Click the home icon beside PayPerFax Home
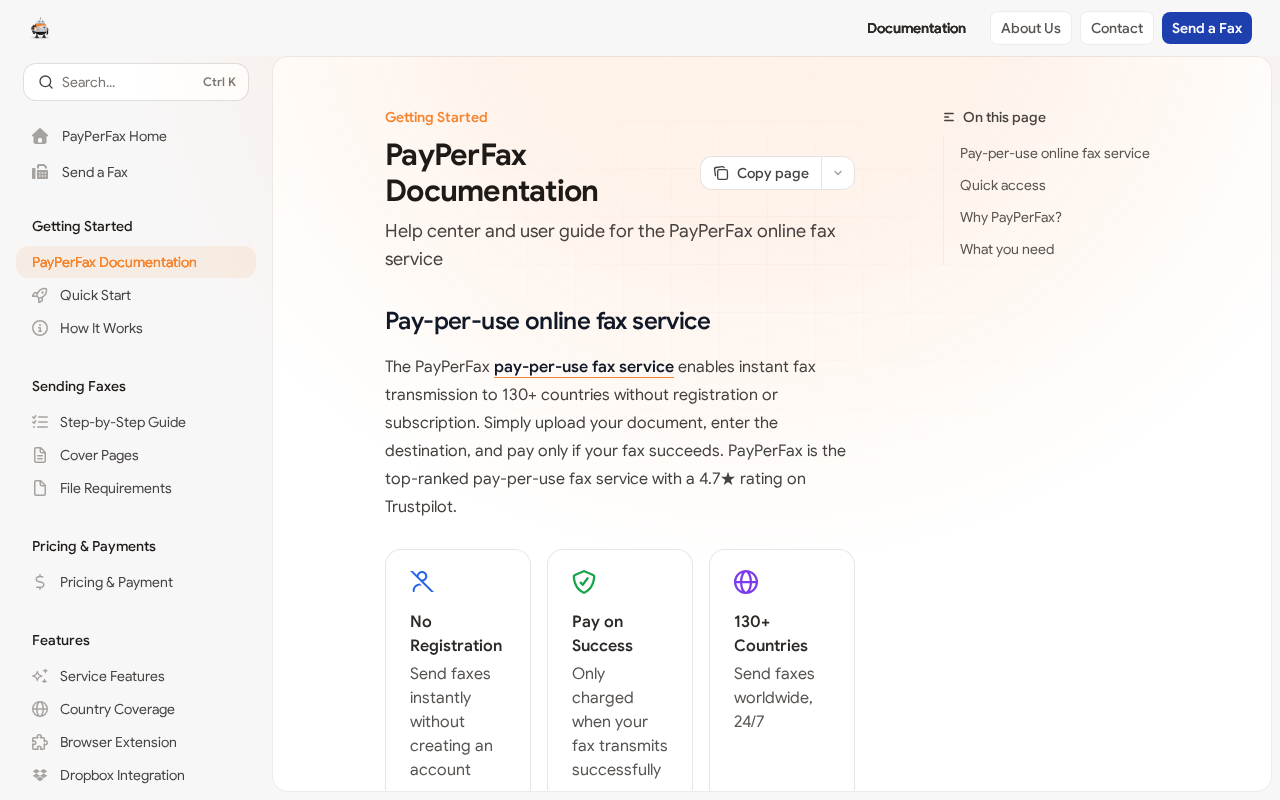 pyautogui.click(x=40, y=136)
